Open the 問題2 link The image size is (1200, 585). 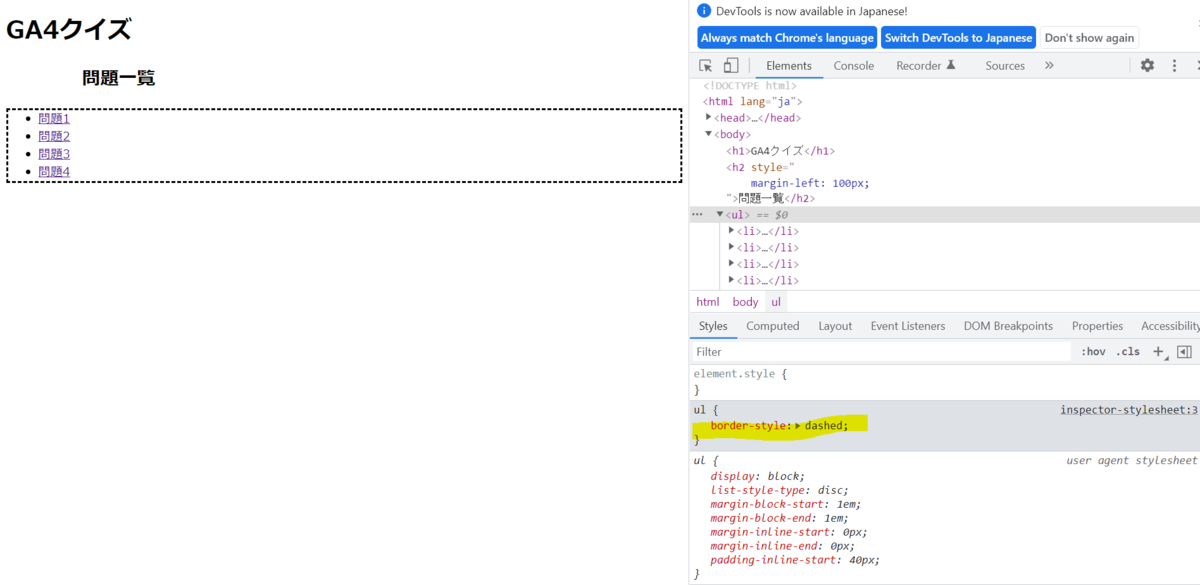click(54, 136)
